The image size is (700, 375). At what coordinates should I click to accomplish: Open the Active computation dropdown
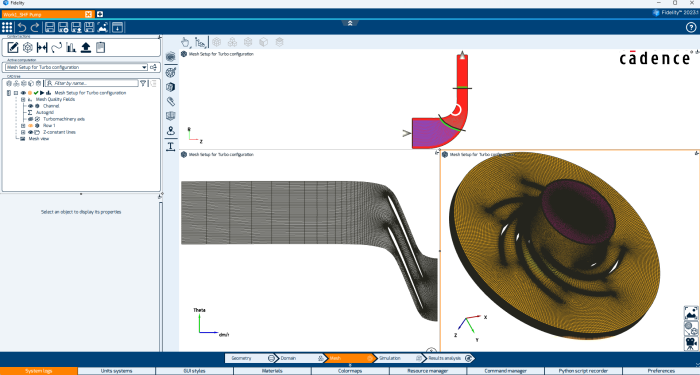point(76,67)
